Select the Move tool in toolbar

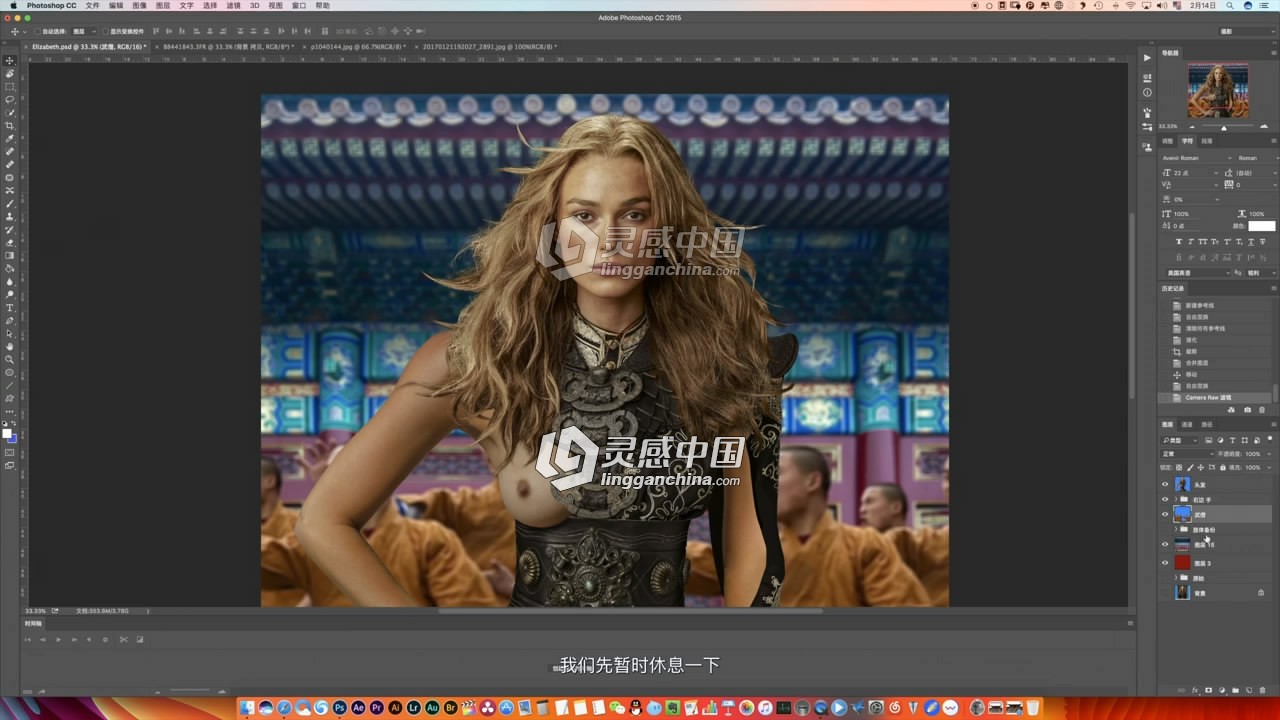point(9,61)
